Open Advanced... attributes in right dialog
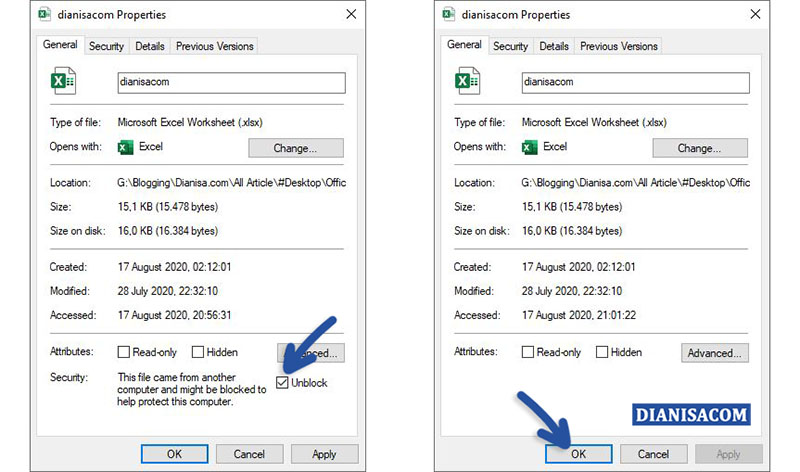 [x=715, y=353]
